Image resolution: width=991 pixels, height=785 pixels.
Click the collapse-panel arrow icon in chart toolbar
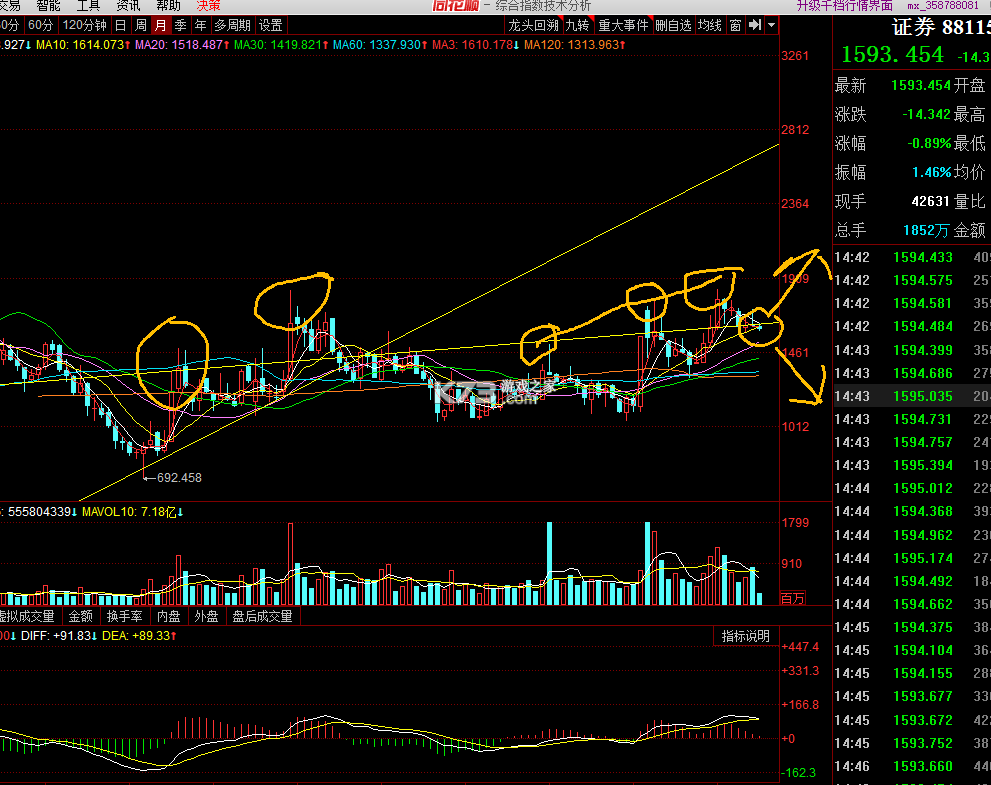[755, 25]
